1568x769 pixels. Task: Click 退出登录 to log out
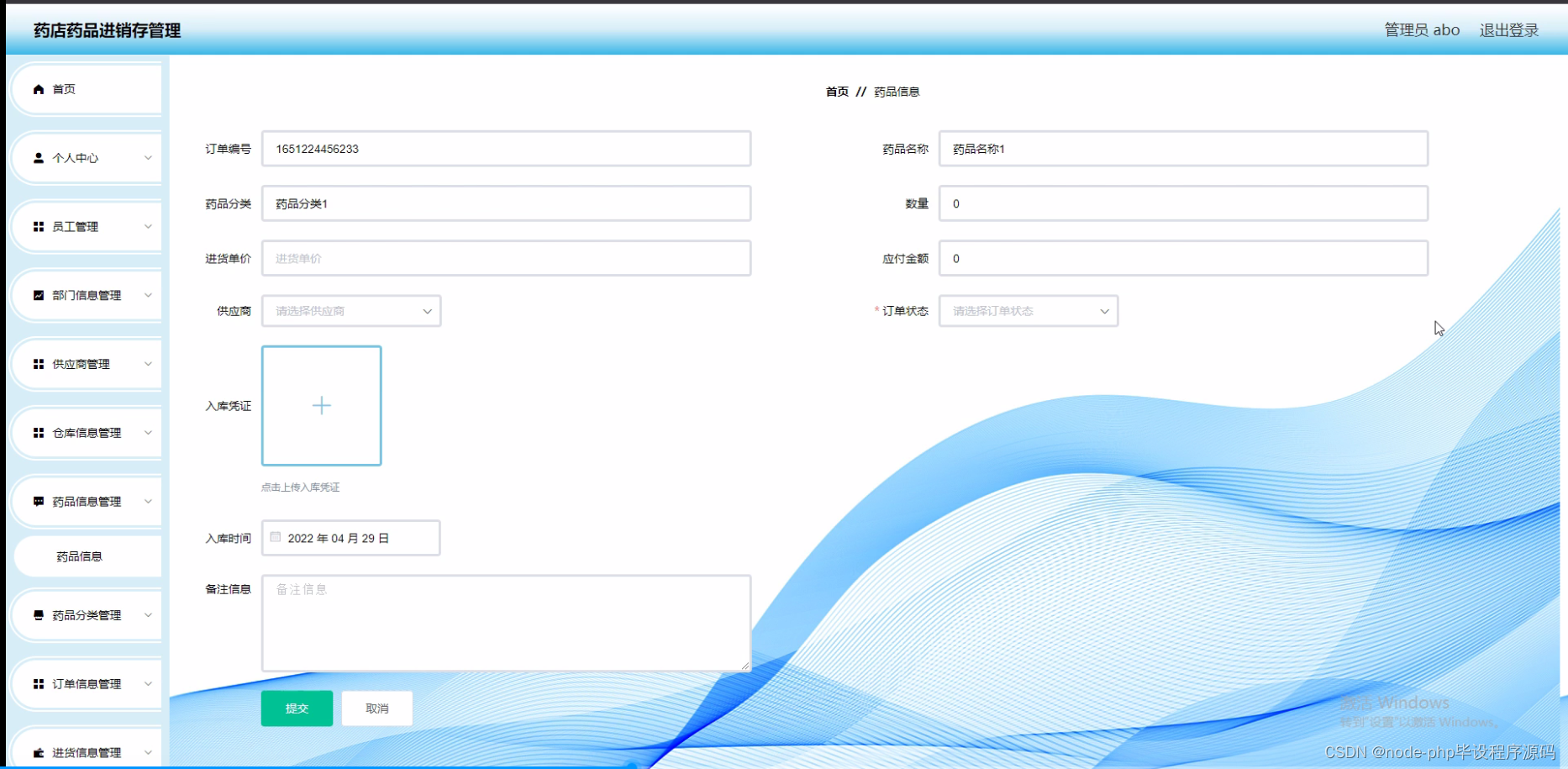[1508, 29]
